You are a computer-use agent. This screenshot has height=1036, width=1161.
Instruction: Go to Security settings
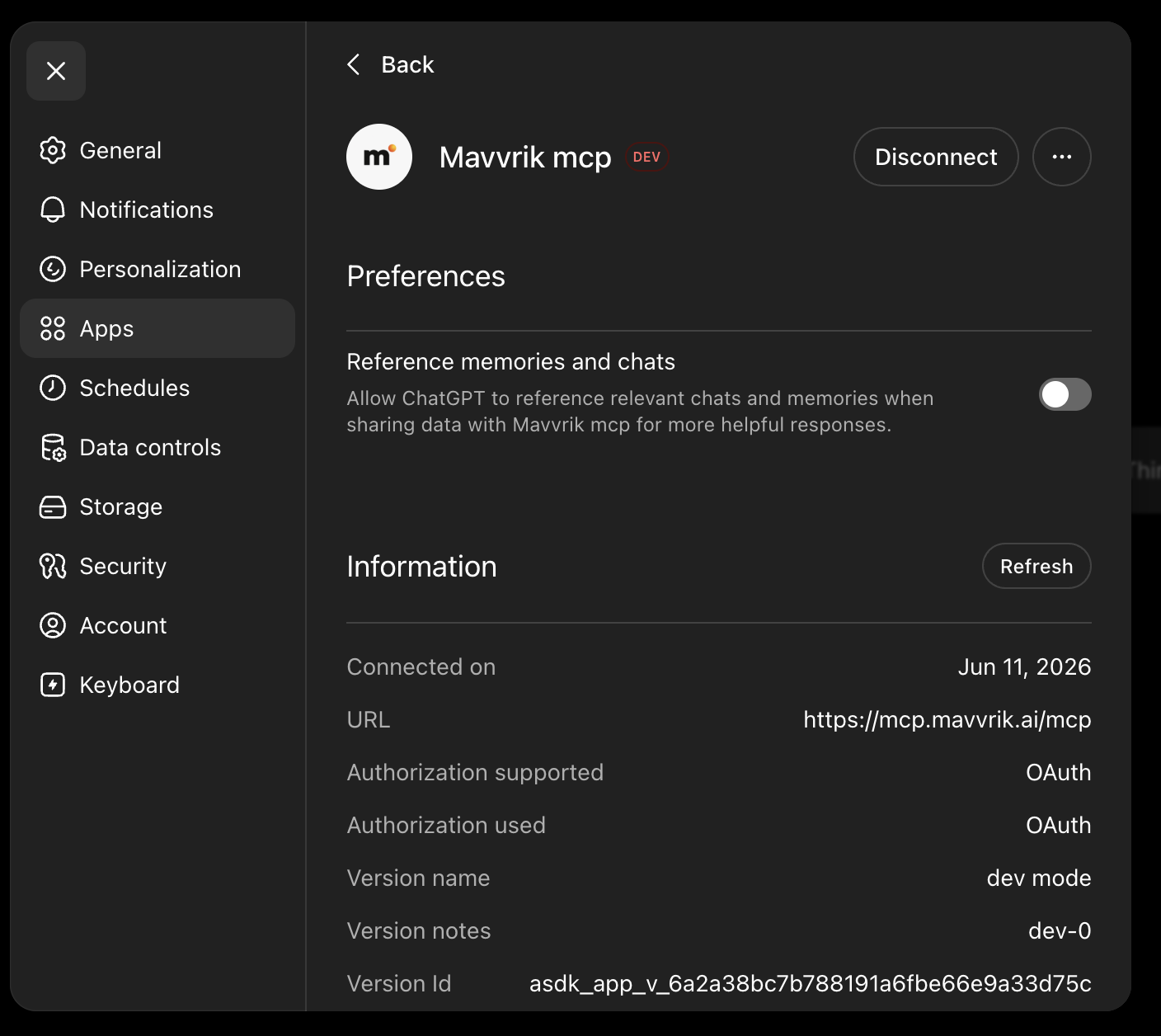point(157,566)
